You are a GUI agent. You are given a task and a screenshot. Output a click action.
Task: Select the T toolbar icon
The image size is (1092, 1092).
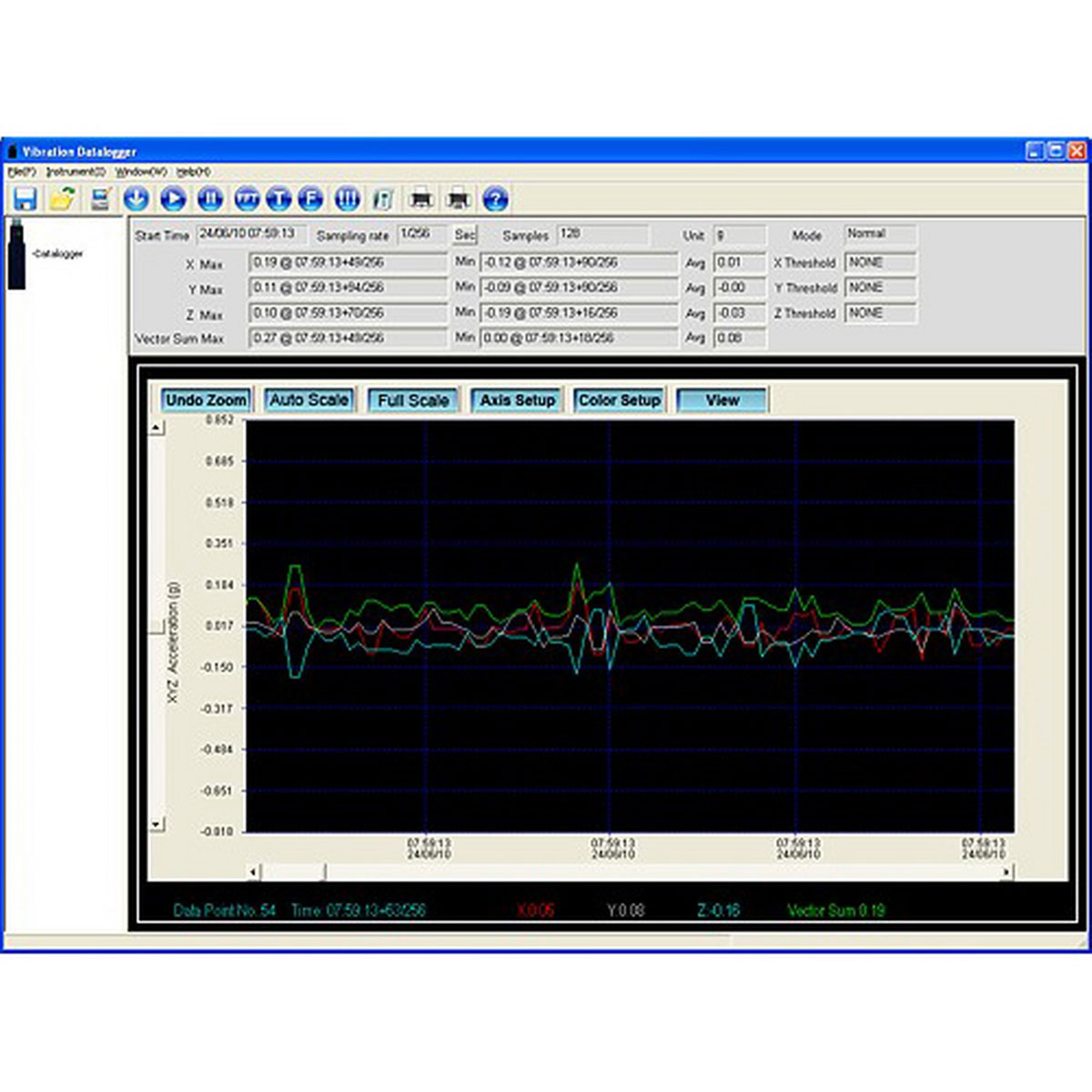(x=278, y=198)
